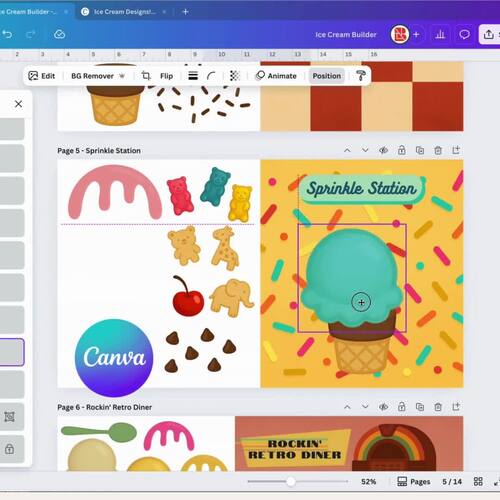This screenshot has height=500, width=500.
Task: Move Page 5 up with the chevron
Action: click(x=347, y=150)
